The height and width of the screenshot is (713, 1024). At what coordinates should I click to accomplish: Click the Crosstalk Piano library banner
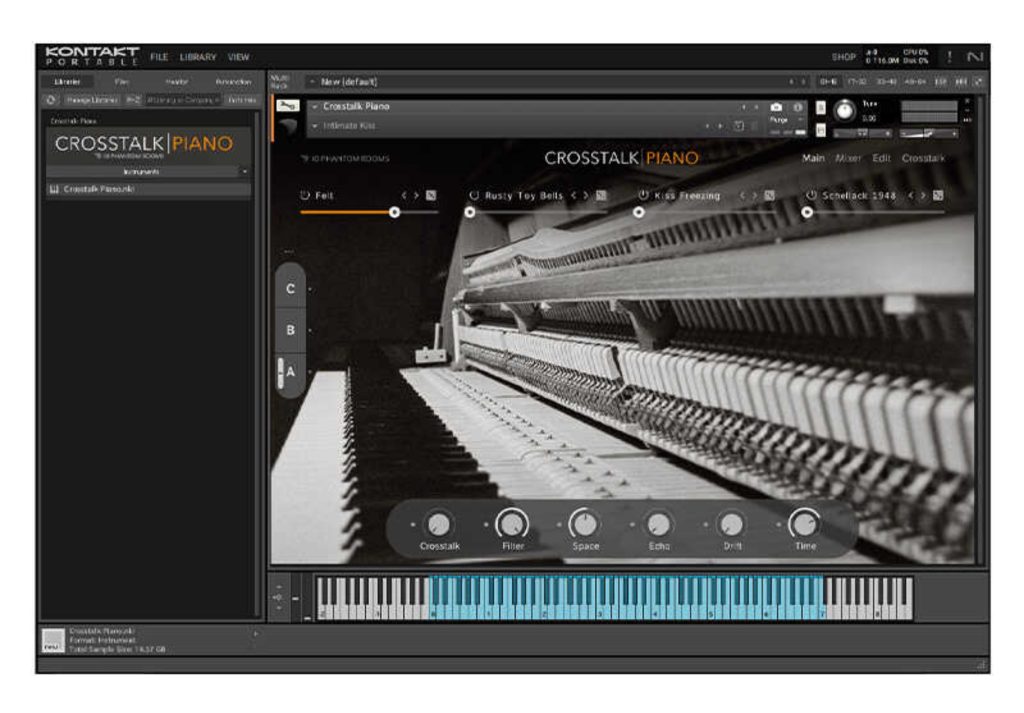(x=148, y=145)
